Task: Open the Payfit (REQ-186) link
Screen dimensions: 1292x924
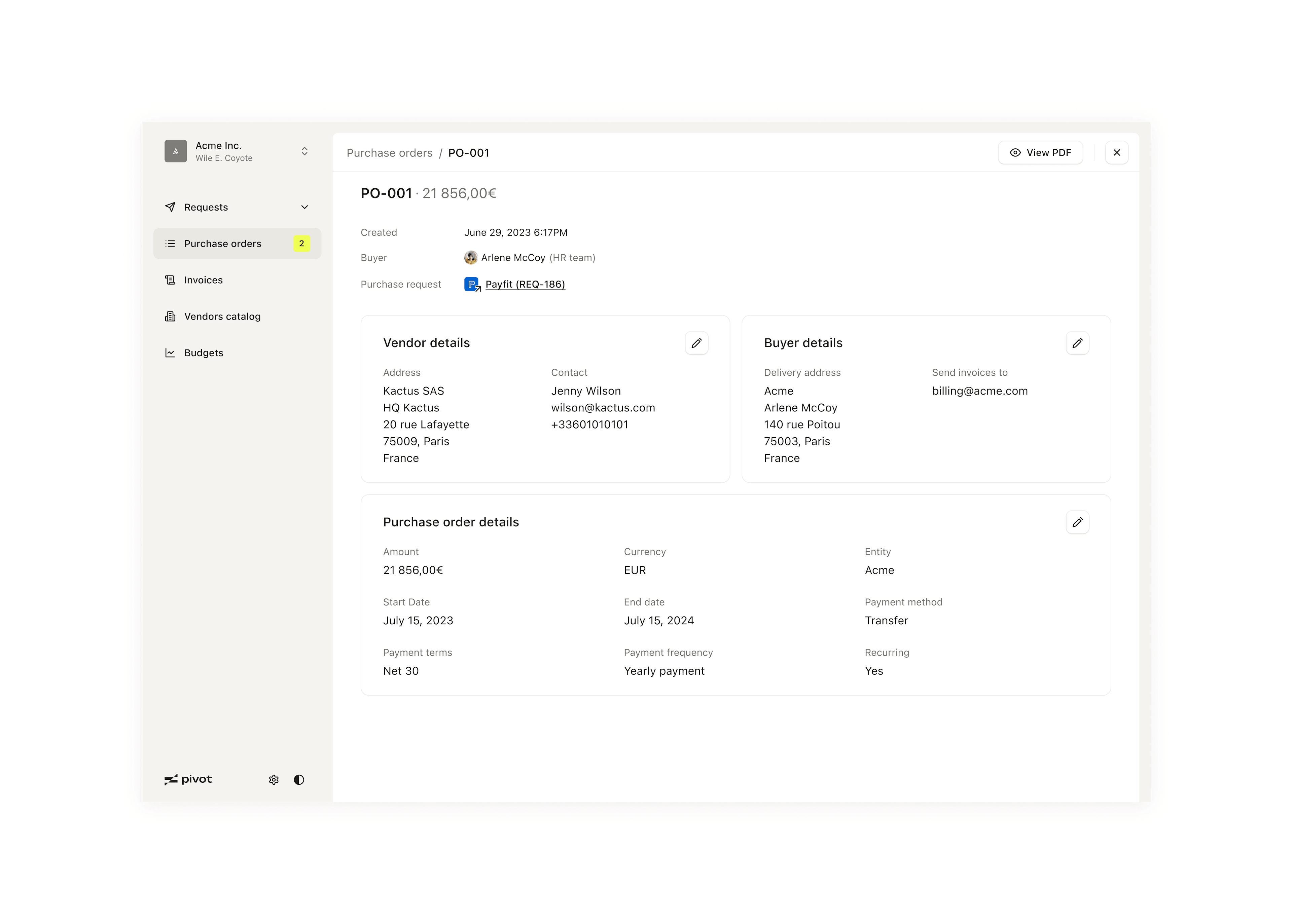Action: click(x=525, y=285)
